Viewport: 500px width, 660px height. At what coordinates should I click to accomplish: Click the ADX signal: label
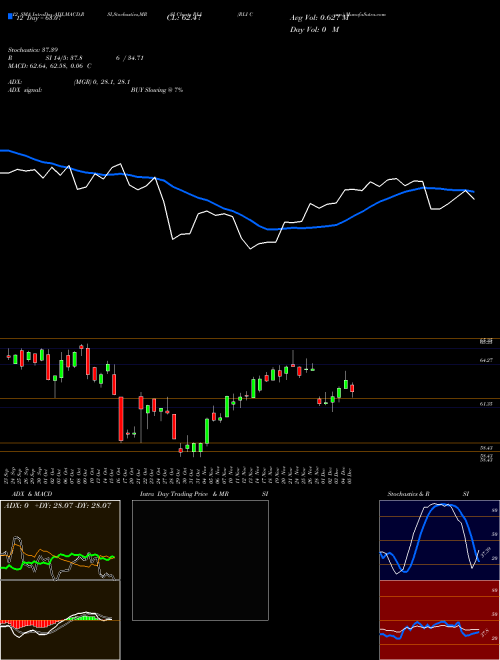24,90
